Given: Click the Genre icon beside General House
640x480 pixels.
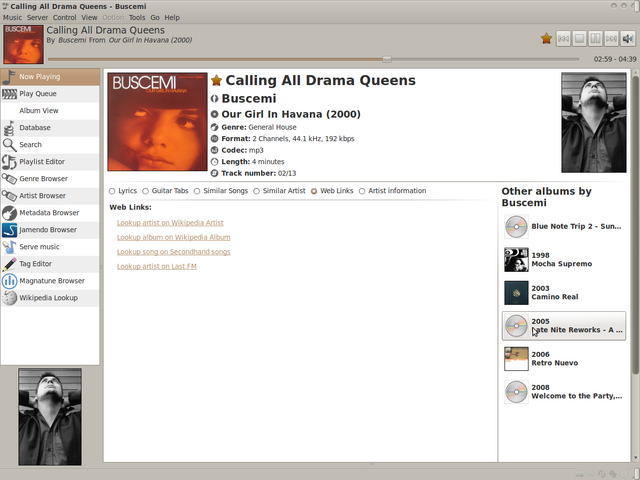Looking at the screenshot, I should click(x=214, y=127).
